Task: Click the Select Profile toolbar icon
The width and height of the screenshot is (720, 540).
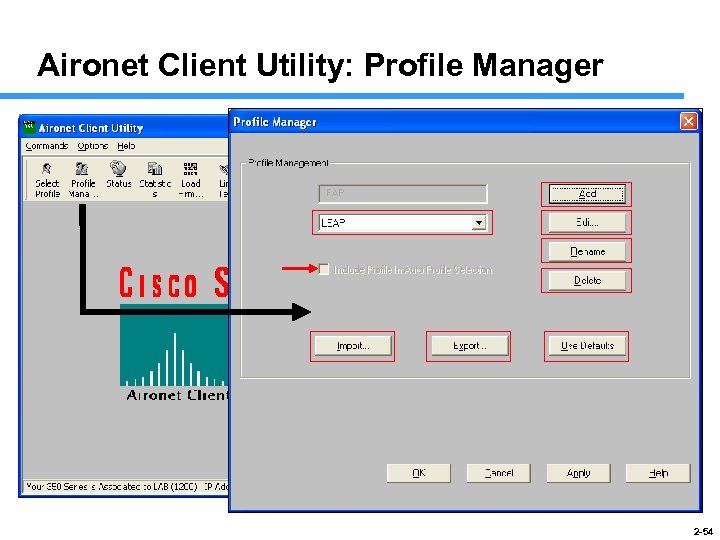Action: 47,180
